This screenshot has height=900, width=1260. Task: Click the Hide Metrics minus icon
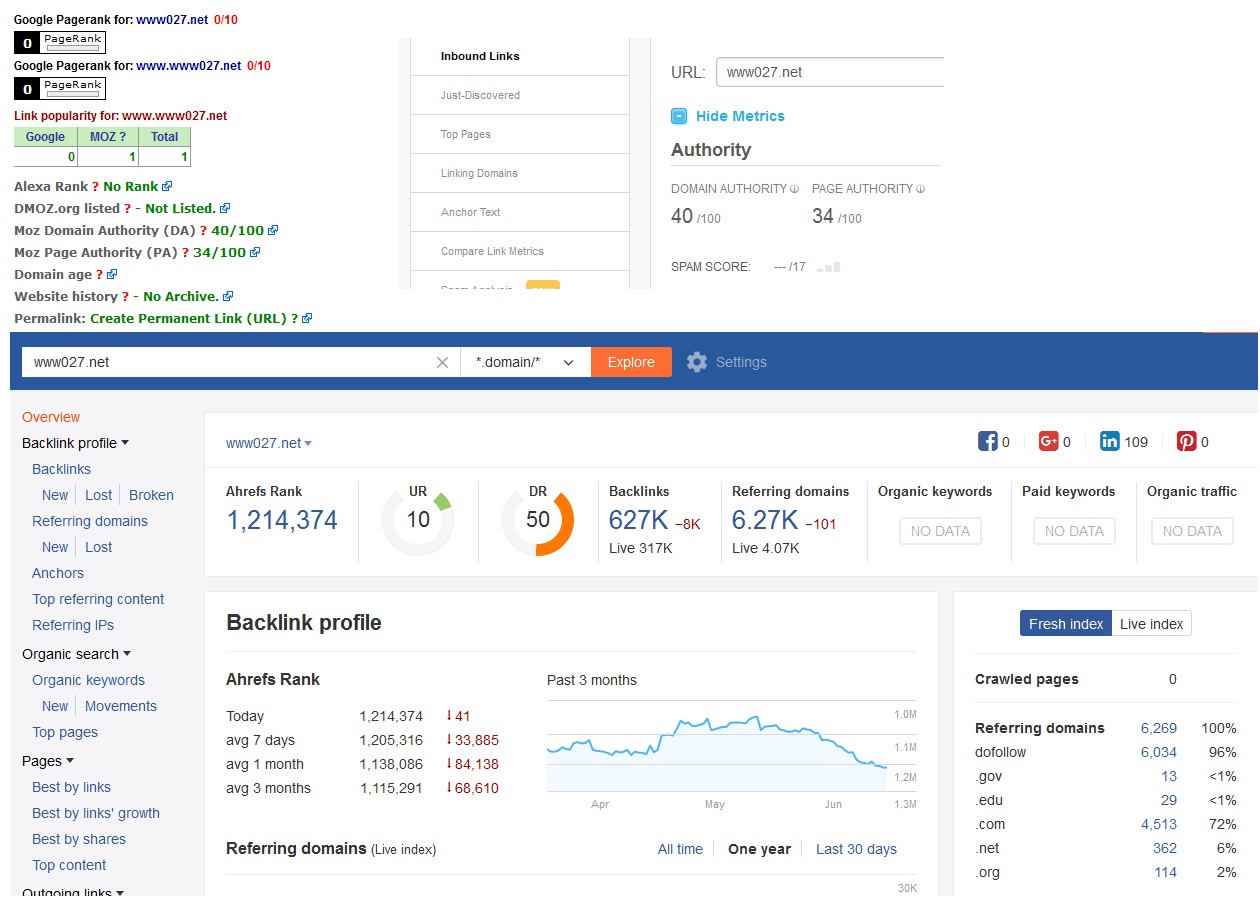click(x=679, y=116)
